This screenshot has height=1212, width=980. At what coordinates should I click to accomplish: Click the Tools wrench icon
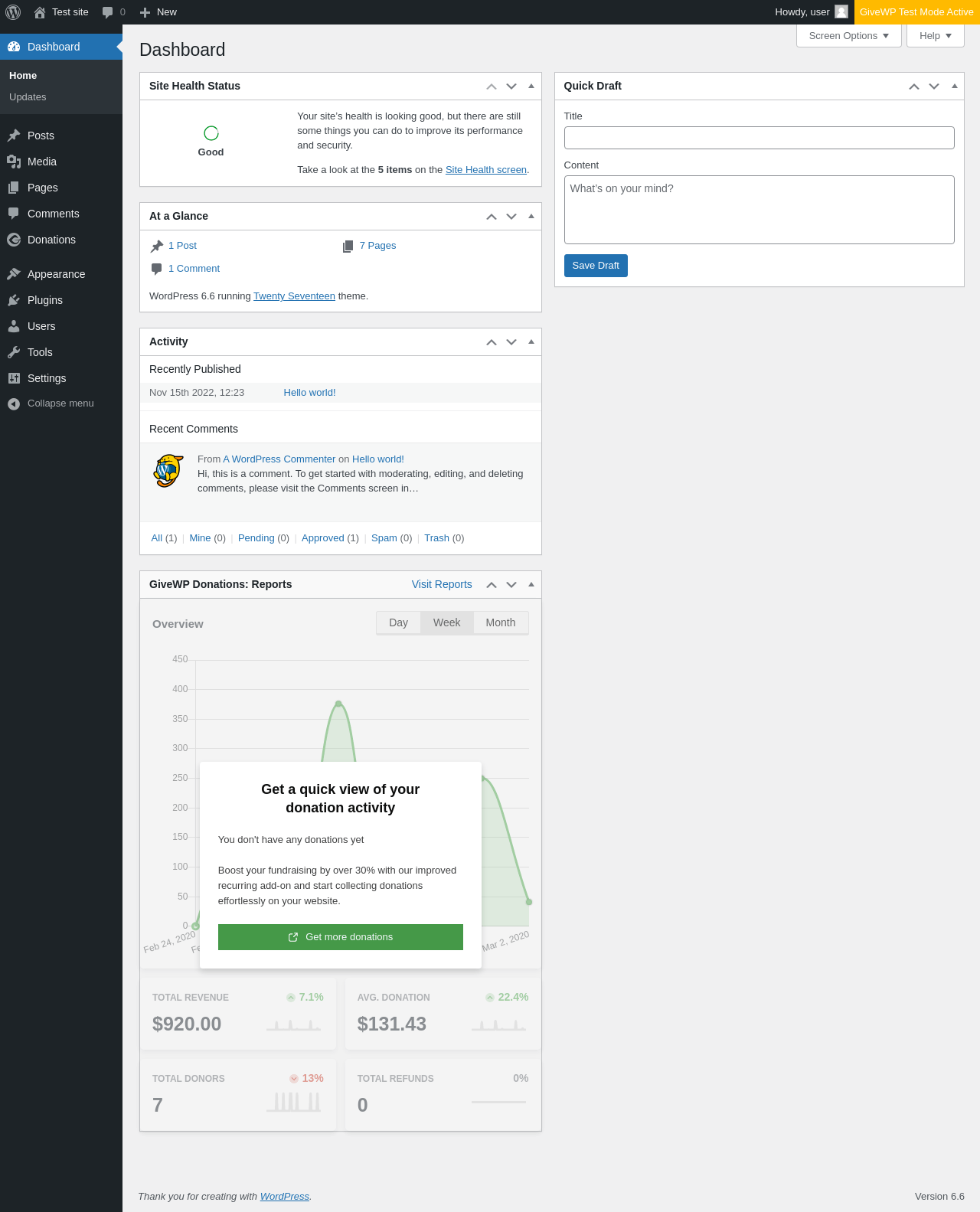pyautogui.click(x=14, y=352)
